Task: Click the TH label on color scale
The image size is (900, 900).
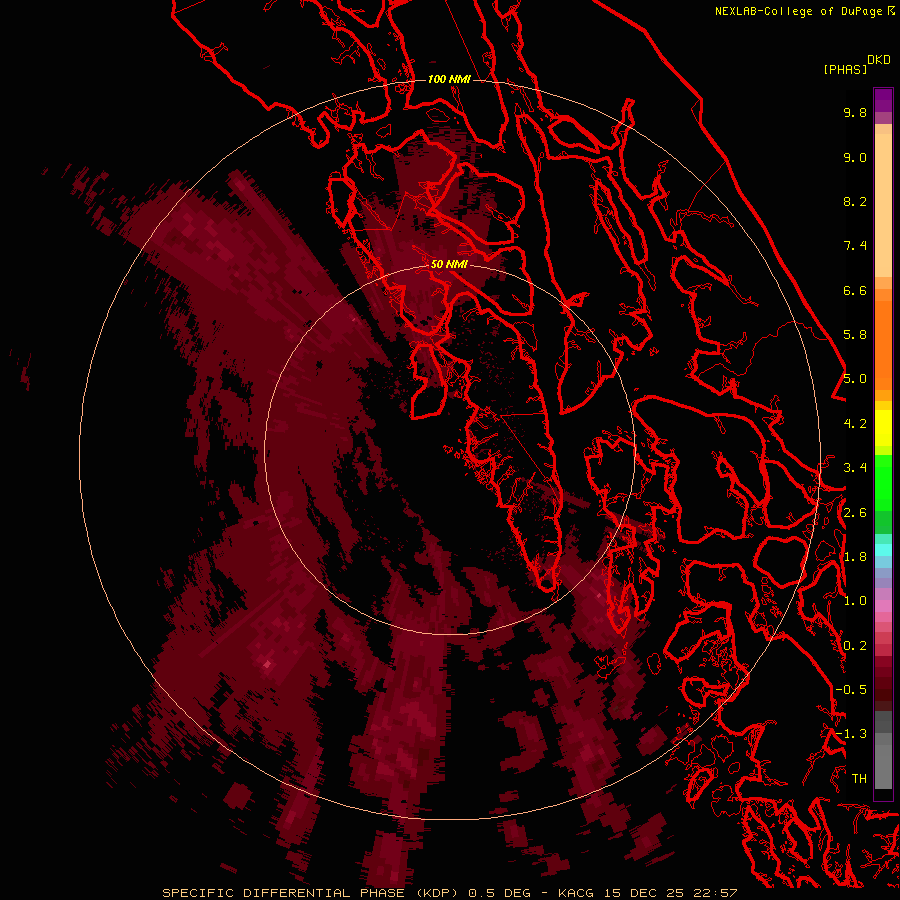Action: [859, 779]
